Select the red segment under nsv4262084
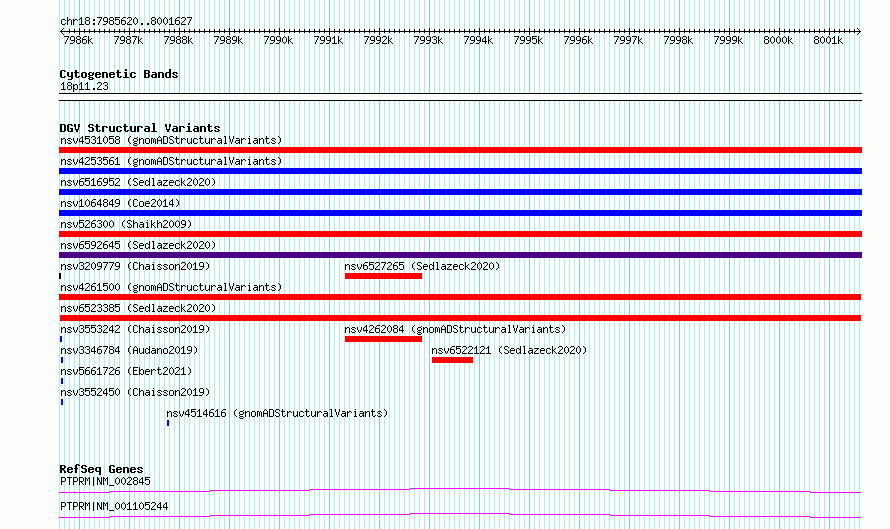This screenshot has width=890, height=529. 383,339
